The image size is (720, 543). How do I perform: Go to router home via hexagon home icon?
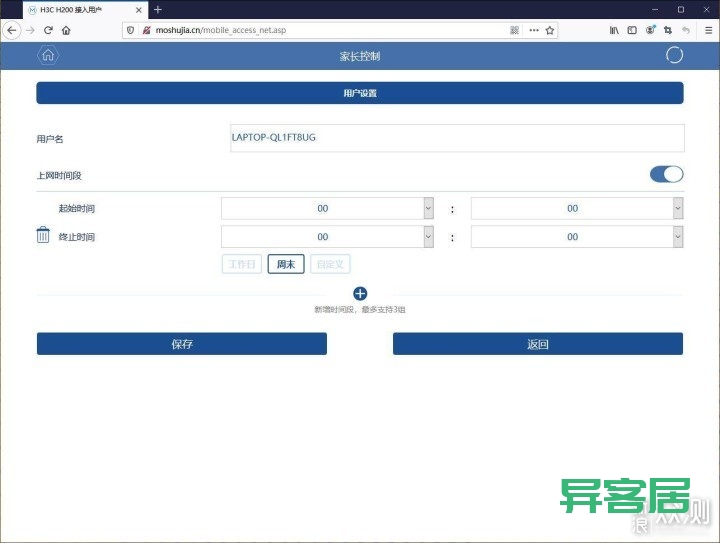(48, 56)
